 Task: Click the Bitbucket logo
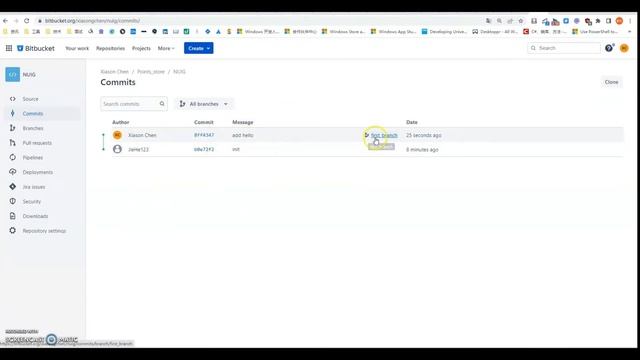[36, 48]
